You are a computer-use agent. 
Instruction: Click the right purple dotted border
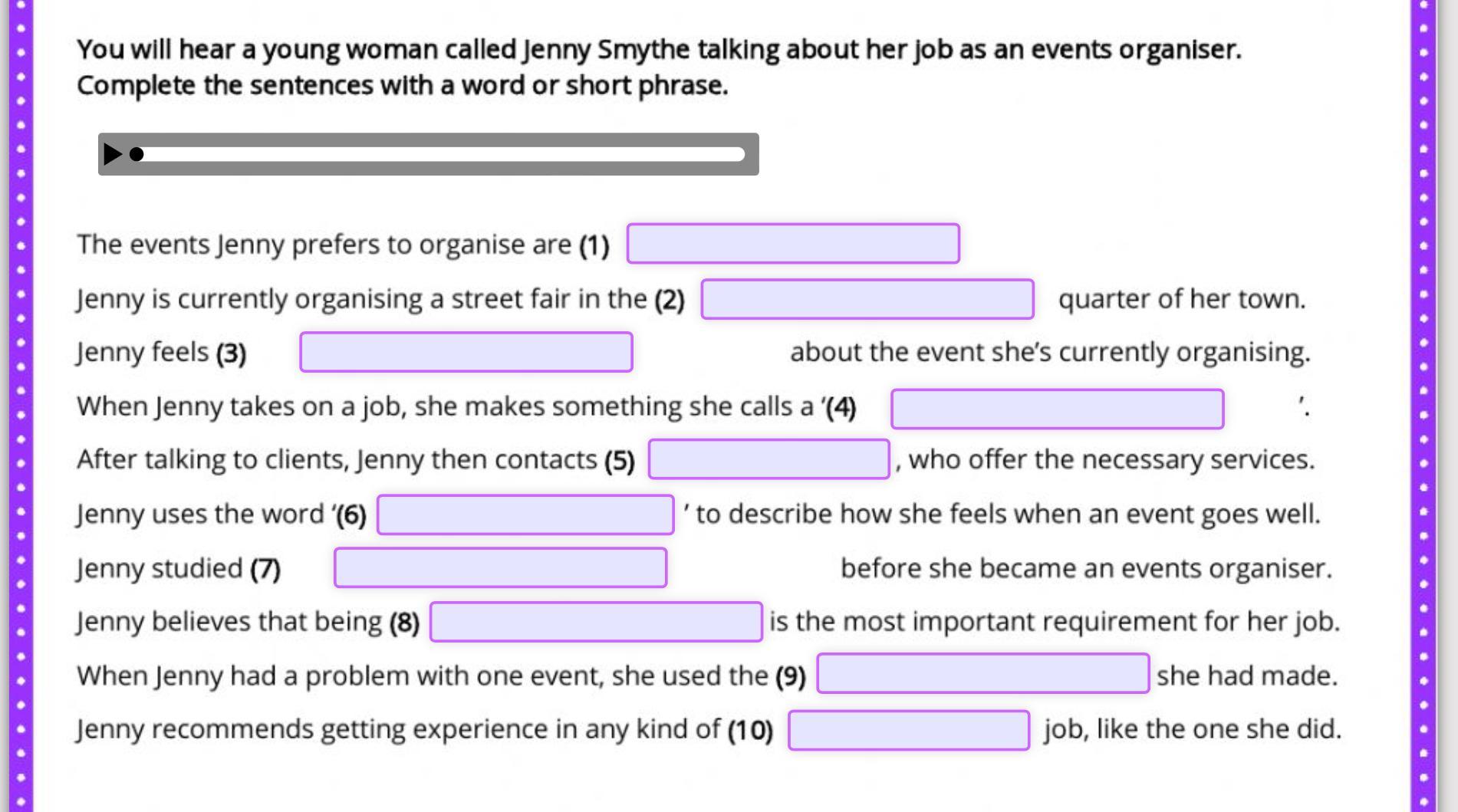(x=1423, y=406)
